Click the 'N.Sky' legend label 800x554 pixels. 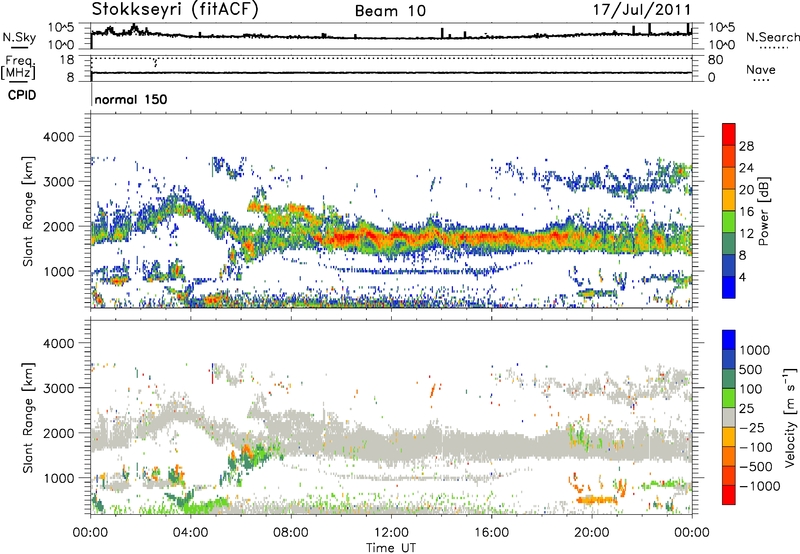coord(19,37)
